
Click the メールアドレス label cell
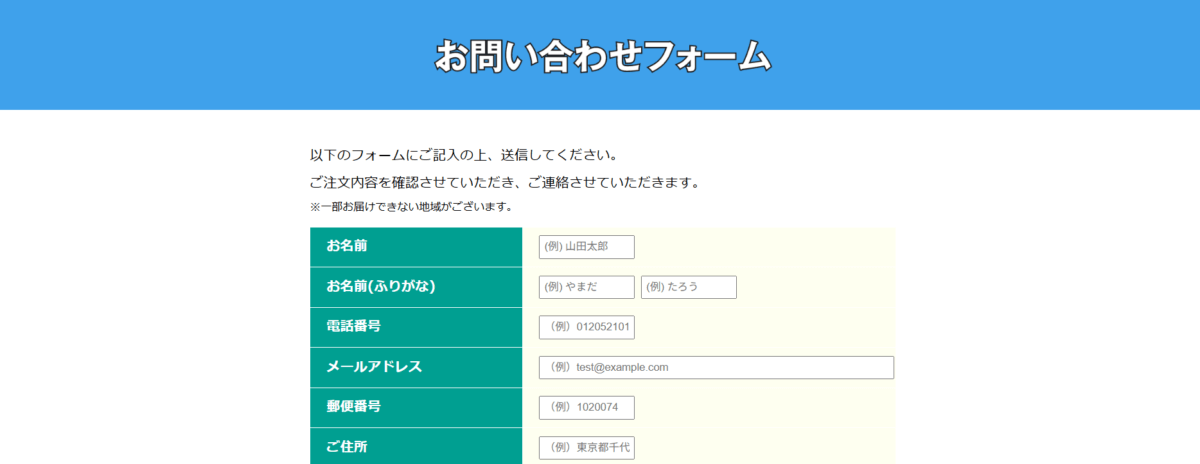coord(374,367)
